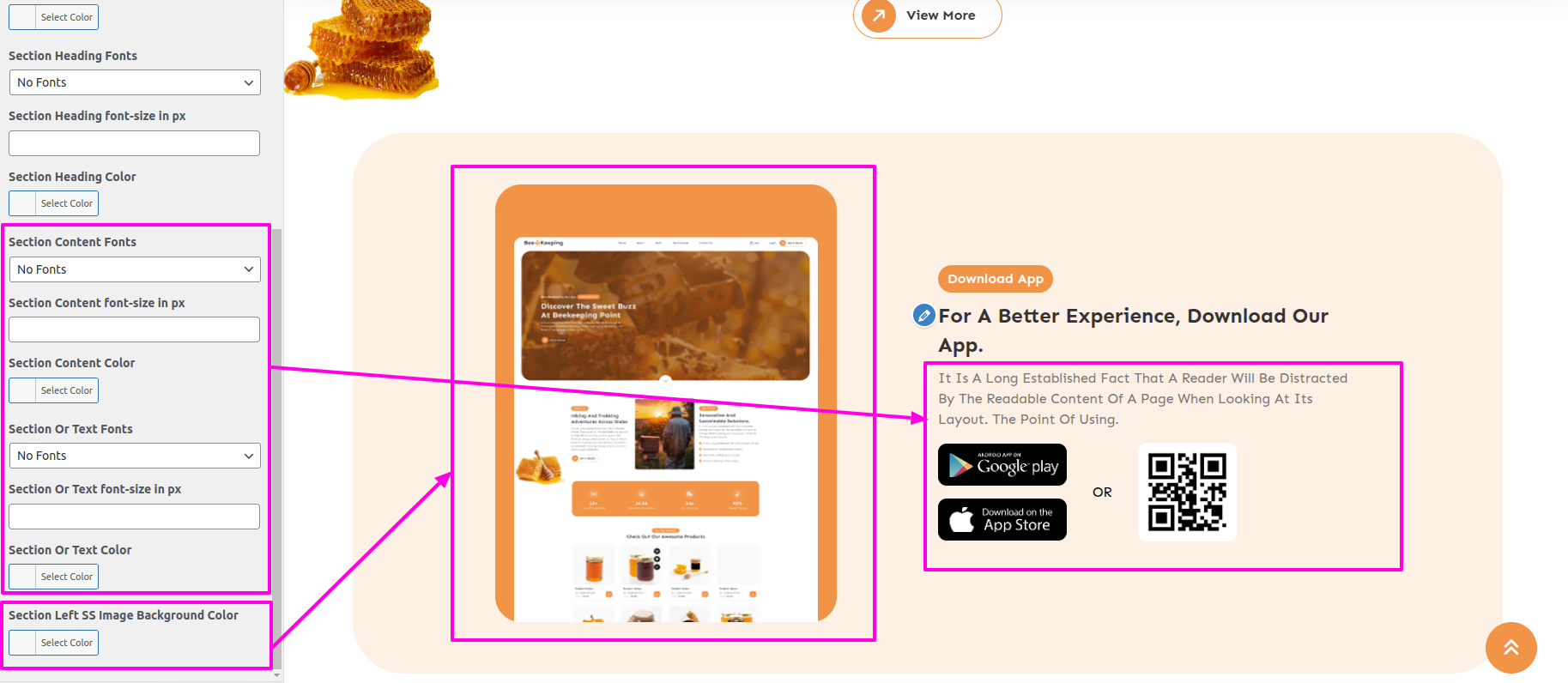Click the Section Content font-size input field
This screenshot has width=1568, height=683.
(134, 329)
